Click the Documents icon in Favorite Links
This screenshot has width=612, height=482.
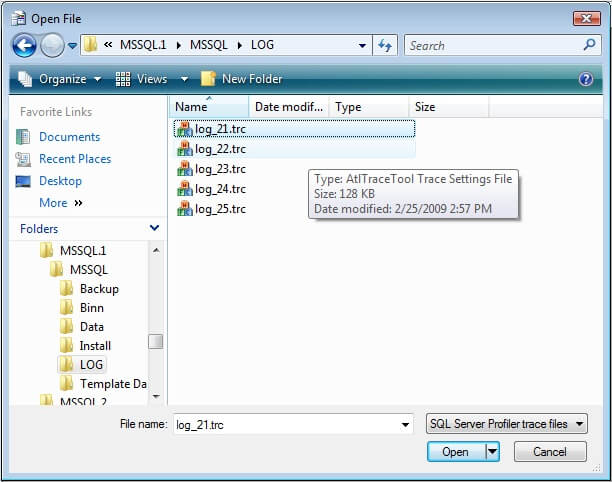click(x=23, y=137)
